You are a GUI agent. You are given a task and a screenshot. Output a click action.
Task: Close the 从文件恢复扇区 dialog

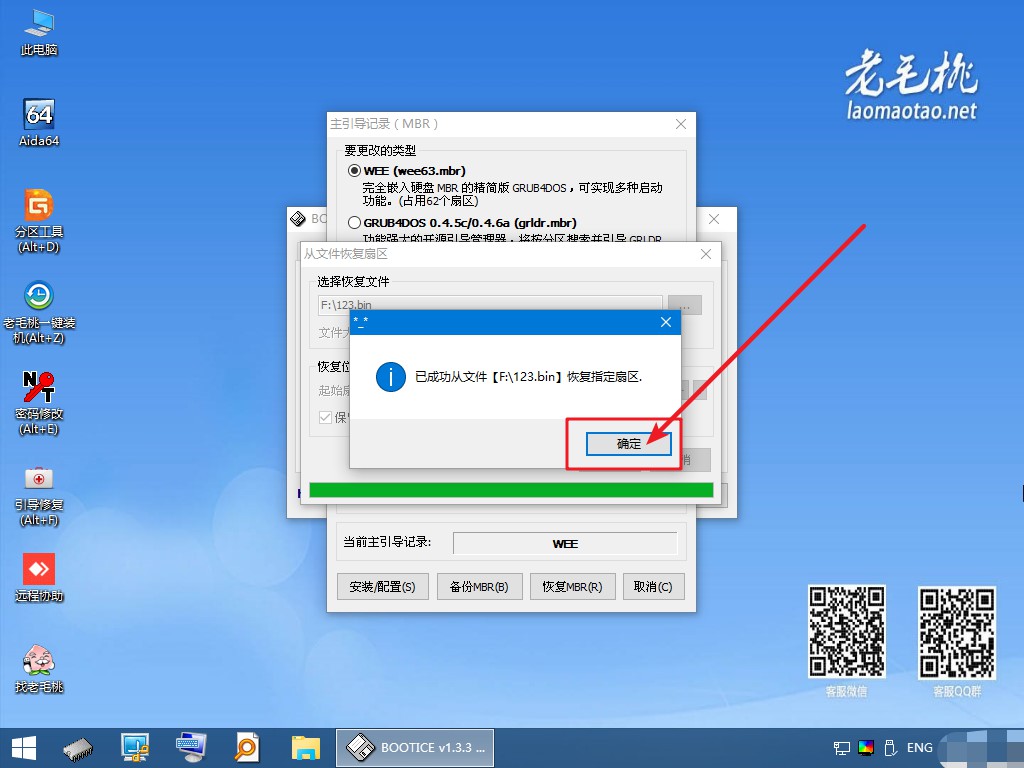pos(706,254)
